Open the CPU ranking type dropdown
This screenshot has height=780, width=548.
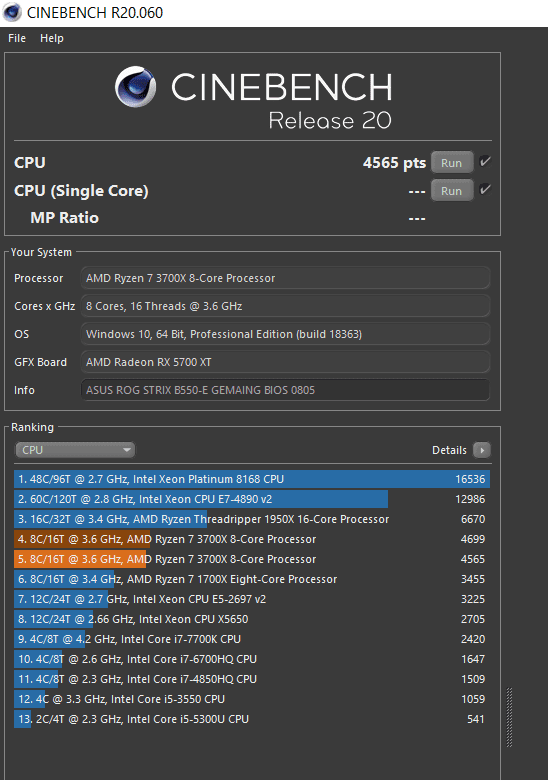point(75,450)
